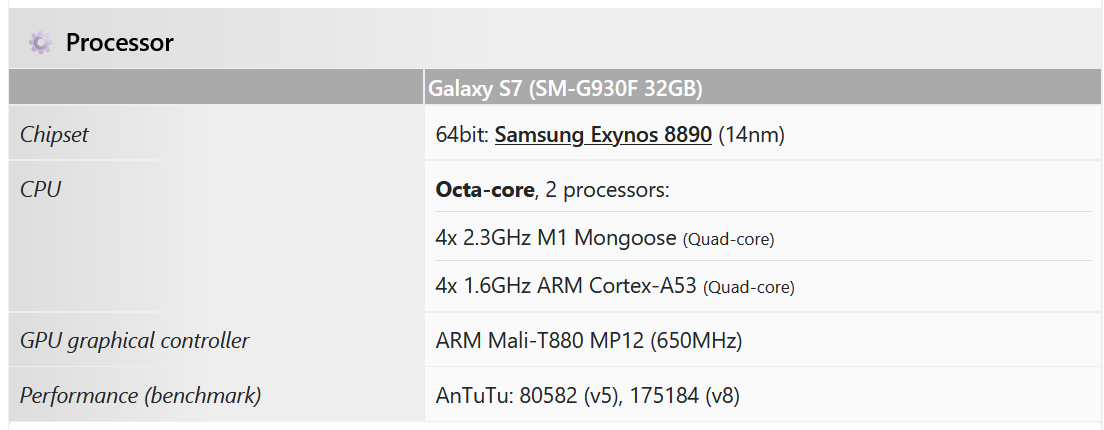Viewport: 1104px width, 430px height.
Task: Click the Performance (benchmark) row label
Action: [x=140, y=395]
